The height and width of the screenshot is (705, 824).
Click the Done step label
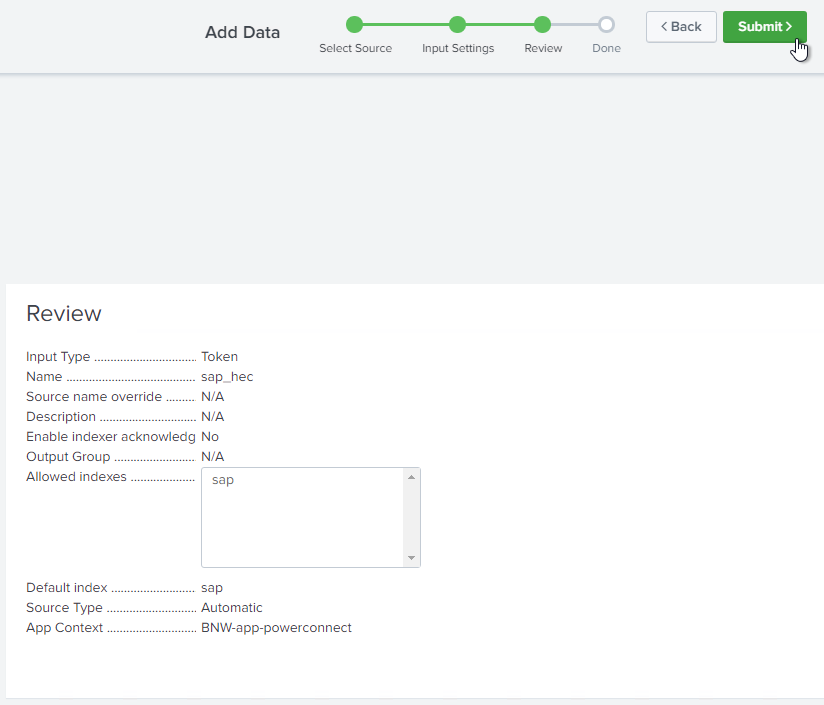[606, 48]
